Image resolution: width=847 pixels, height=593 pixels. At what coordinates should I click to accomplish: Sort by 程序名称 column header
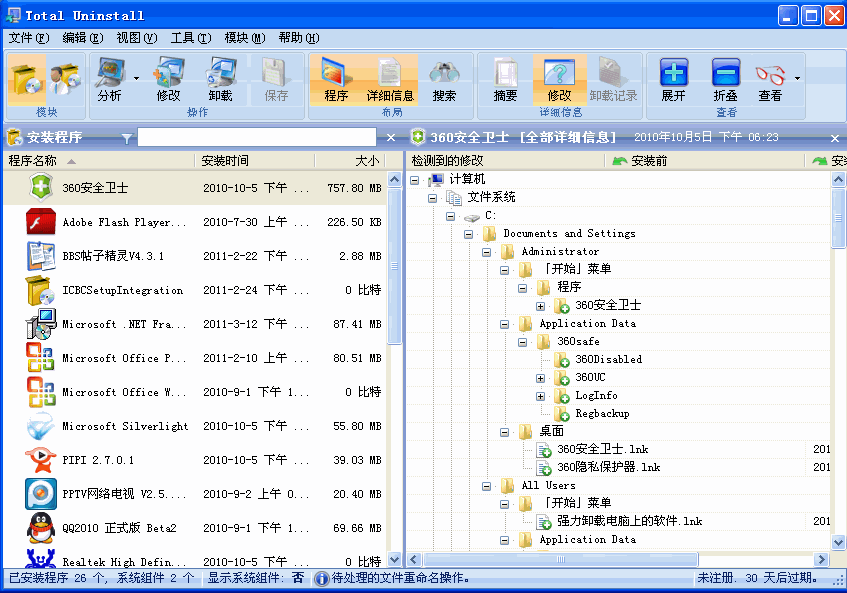(99, 160)
